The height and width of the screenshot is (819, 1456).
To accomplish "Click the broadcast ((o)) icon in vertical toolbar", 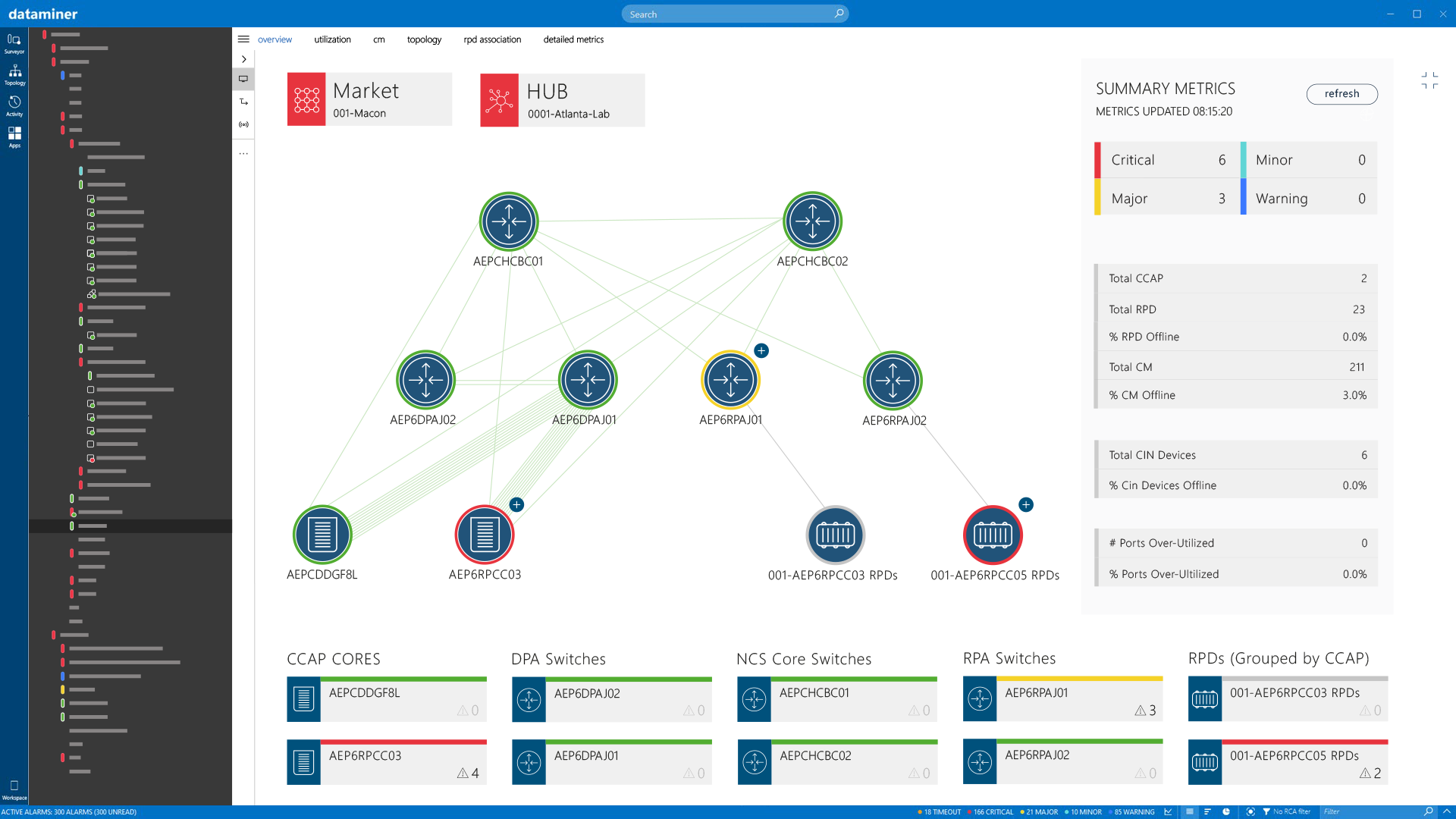I will coord(243,124).
